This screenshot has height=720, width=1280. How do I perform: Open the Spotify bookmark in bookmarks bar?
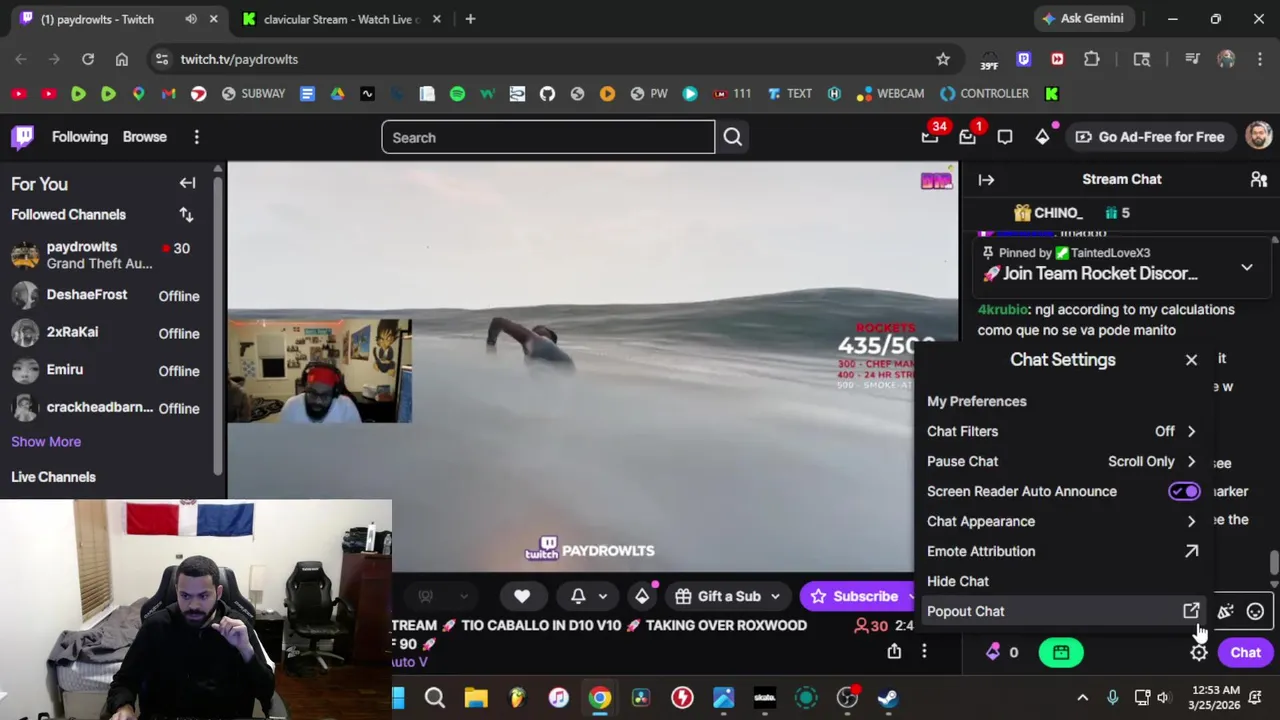457,94
